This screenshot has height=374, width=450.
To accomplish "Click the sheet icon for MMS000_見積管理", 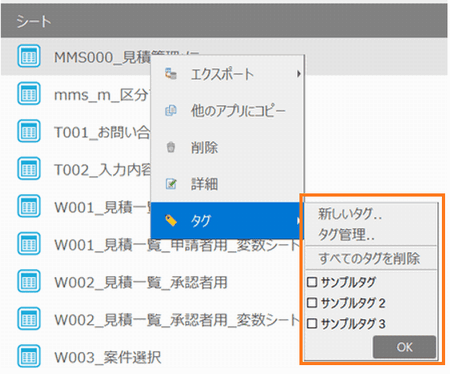I will tap(29, 56).
